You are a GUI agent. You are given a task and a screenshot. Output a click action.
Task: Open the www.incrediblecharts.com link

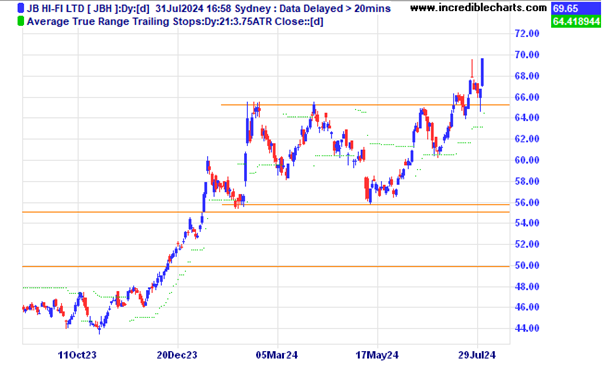478,8
